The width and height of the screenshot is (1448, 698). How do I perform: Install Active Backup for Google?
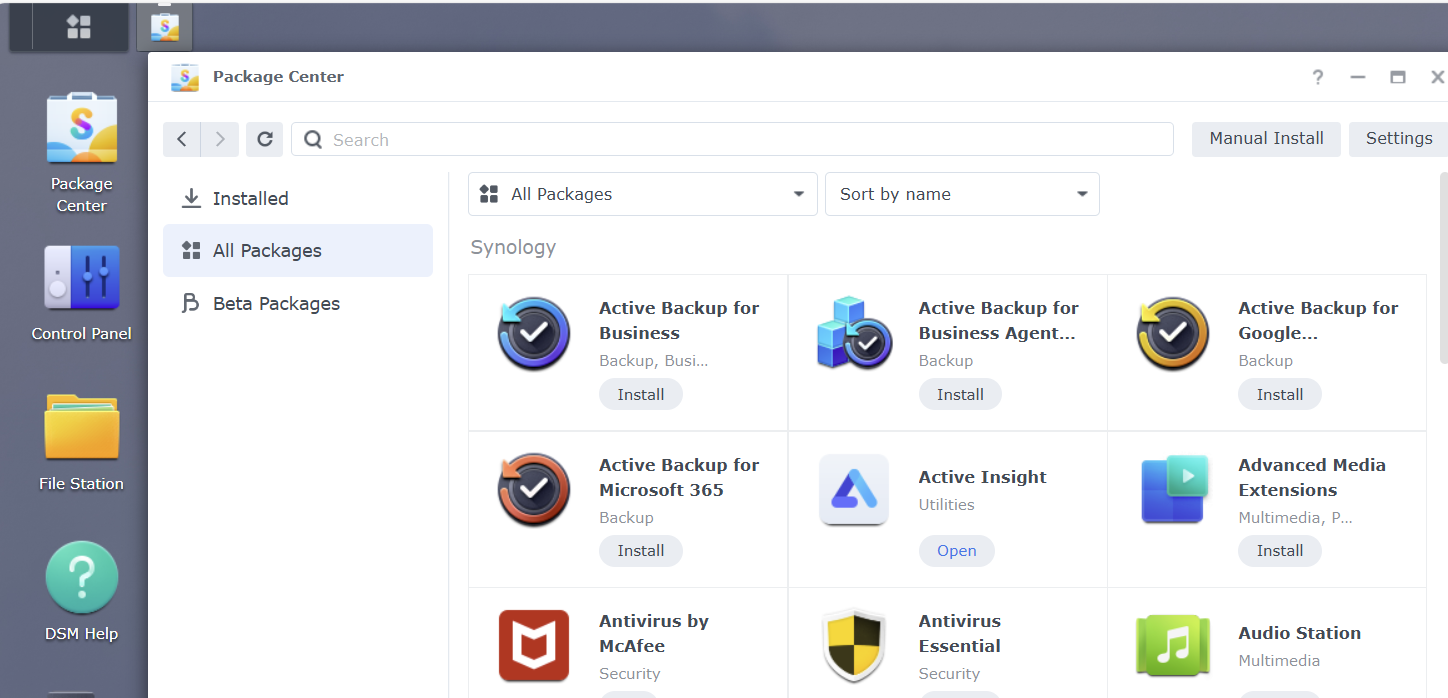(1280, 394)
